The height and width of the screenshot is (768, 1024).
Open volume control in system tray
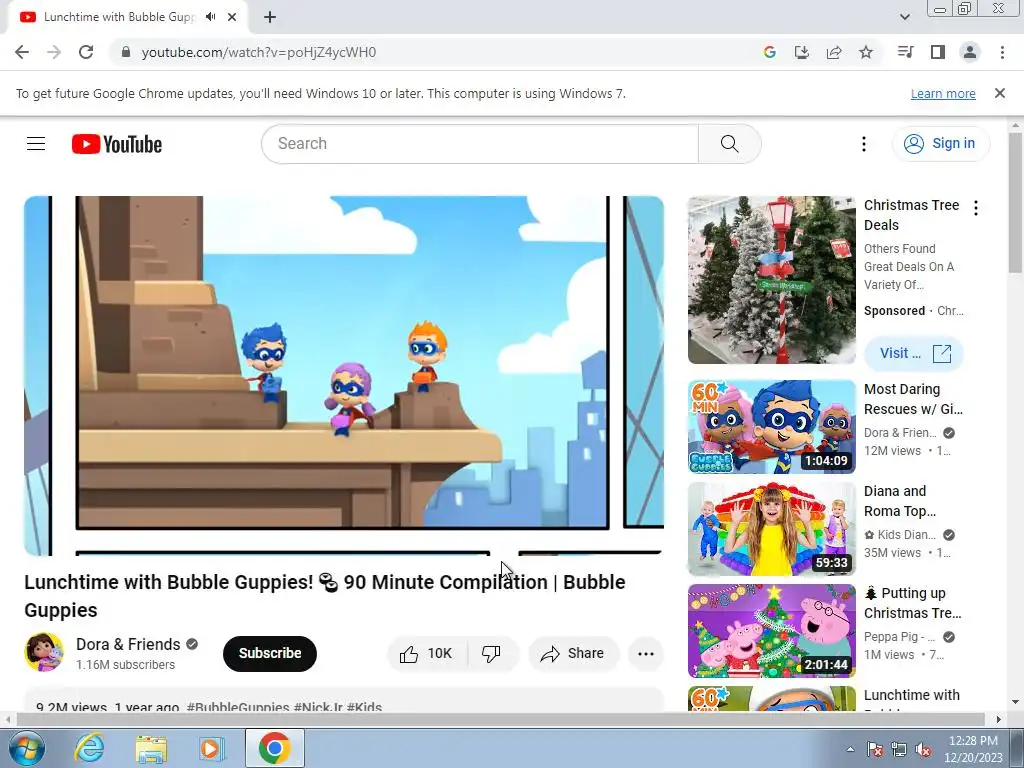pos(923,749)
